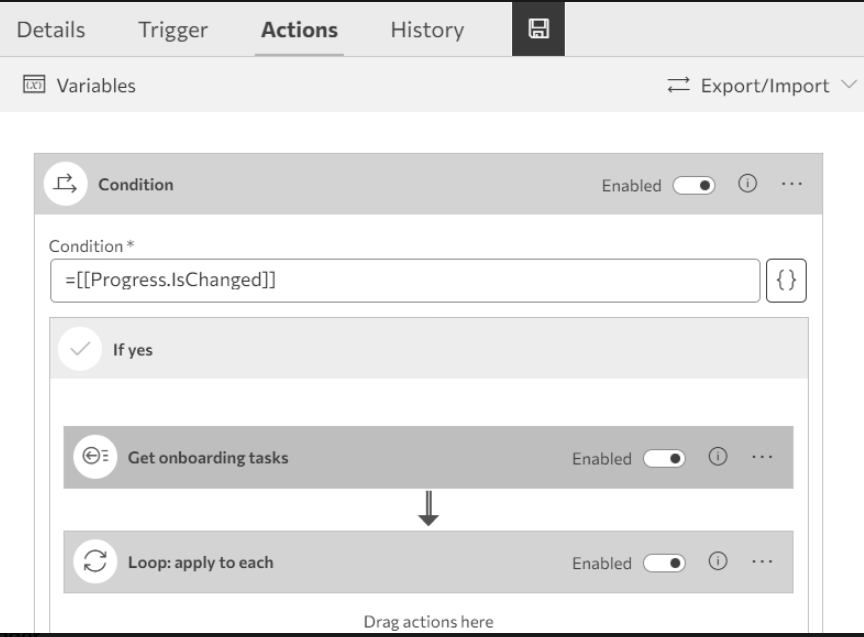The height and width of the screenshot is (637, 864).
Task: Click the curly braces expression editor icon
Action: coord(786,281)
